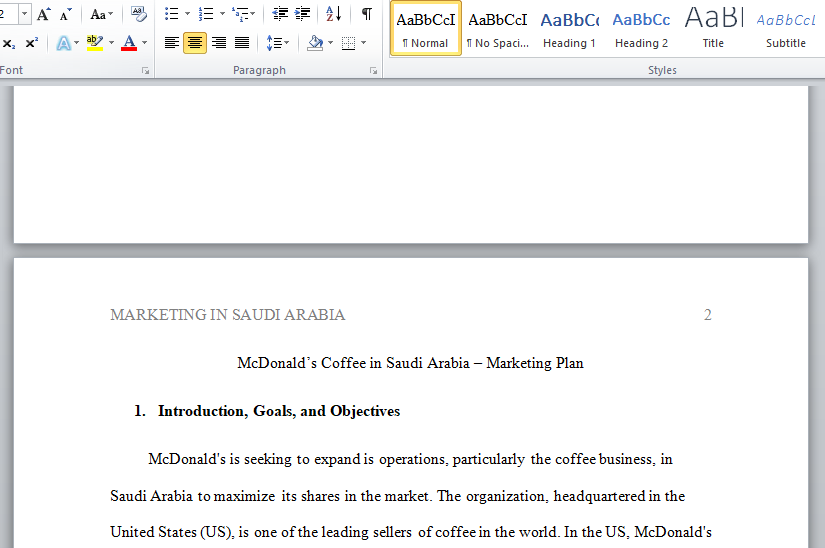Click the Increase Indent icon
825x548 pixels.
click(303, 14)
